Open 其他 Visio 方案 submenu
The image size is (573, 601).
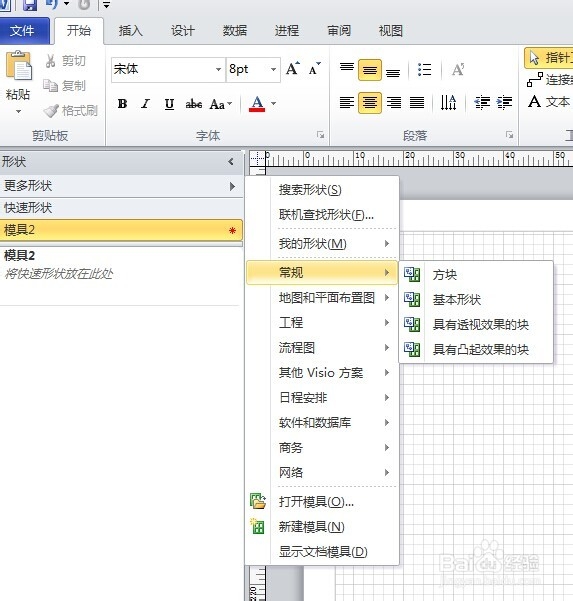coord(322,373)
